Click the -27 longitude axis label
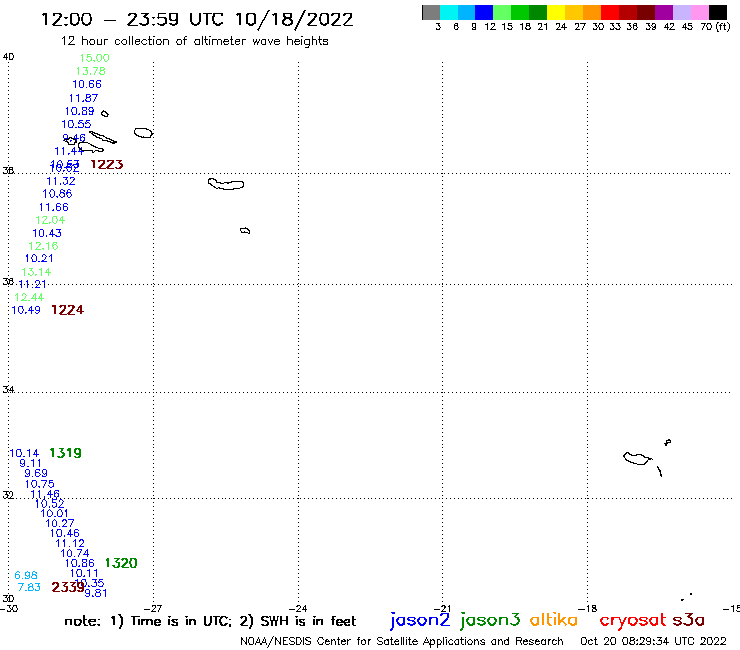Viewport: 740px width, 650px height. coord(153,609)
